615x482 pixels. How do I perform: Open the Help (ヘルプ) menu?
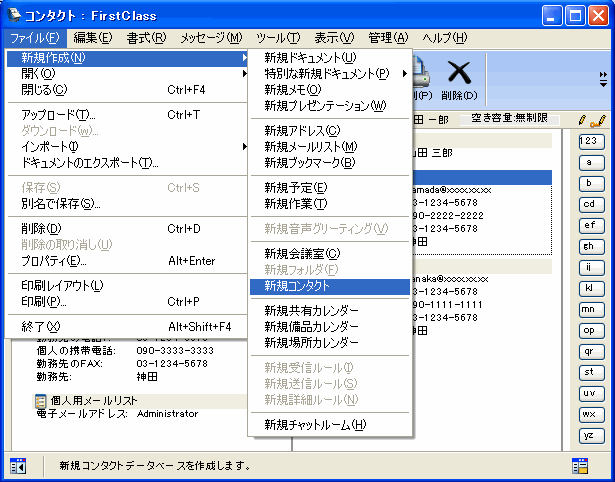(x=444, y=38)
